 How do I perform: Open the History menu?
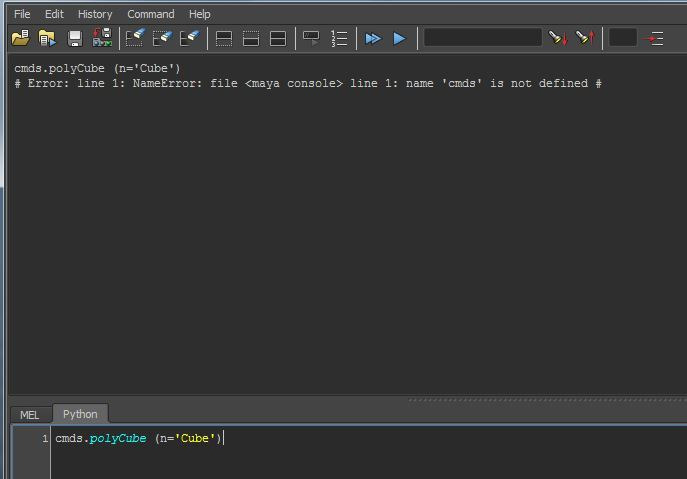[95, 14]
